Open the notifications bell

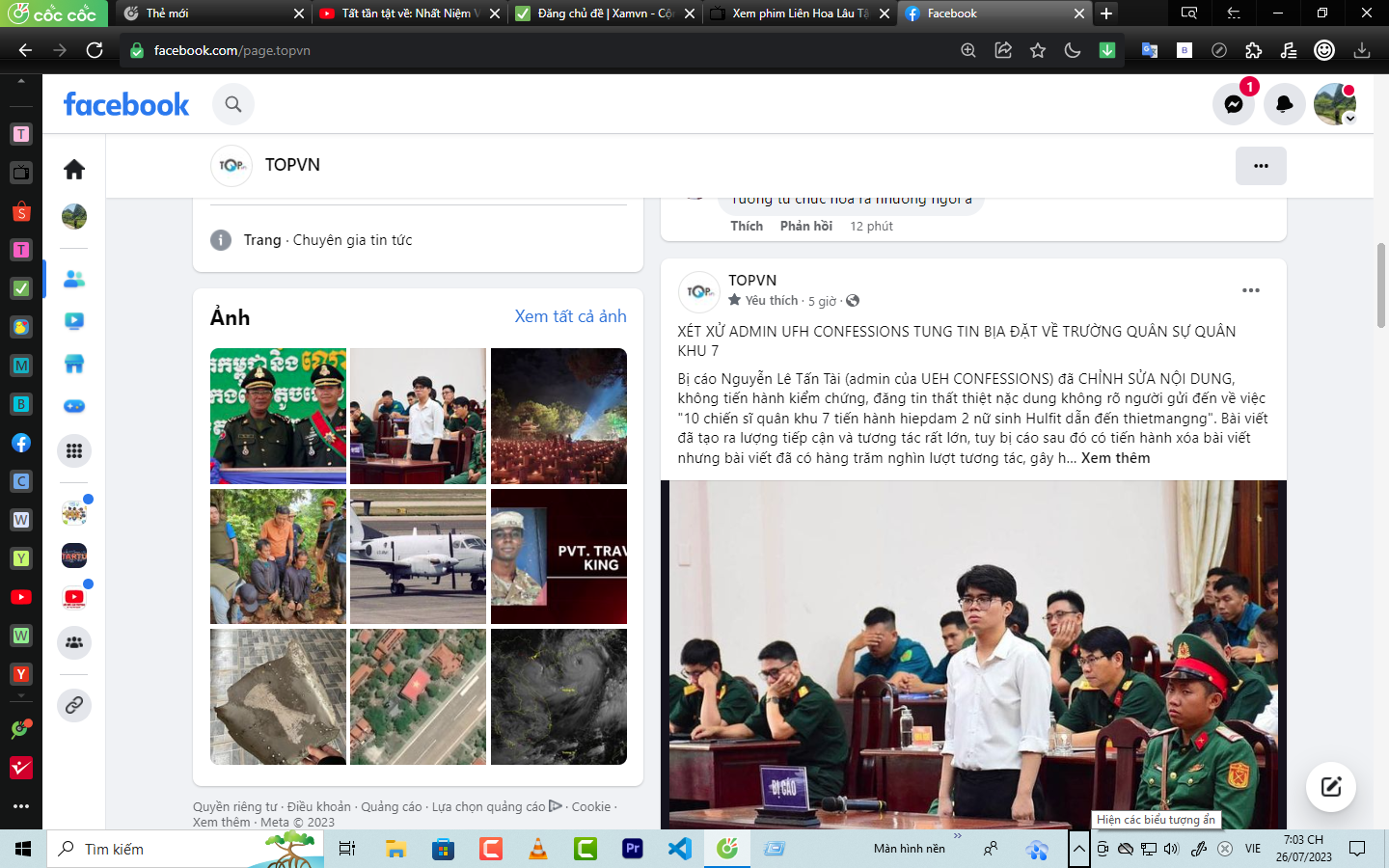pyautogui.click(x=1284, y=104)
